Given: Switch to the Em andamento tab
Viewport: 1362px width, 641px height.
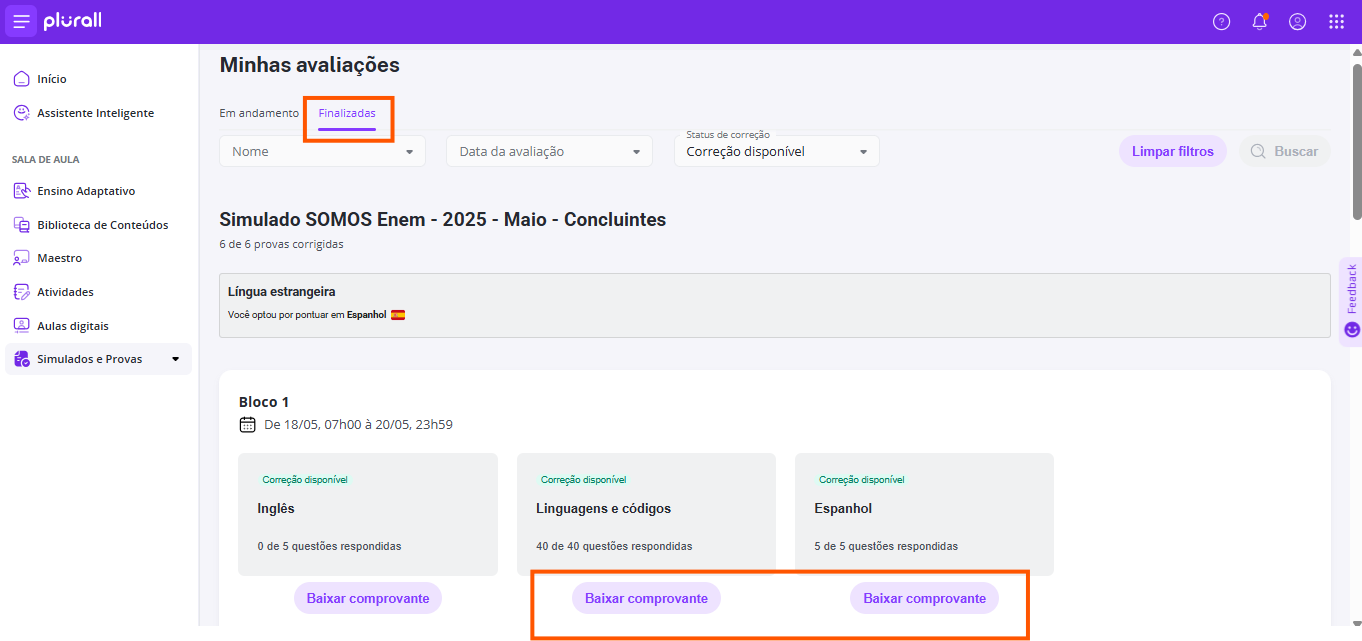Looking at the screenshot, I should tap(259, 113).
